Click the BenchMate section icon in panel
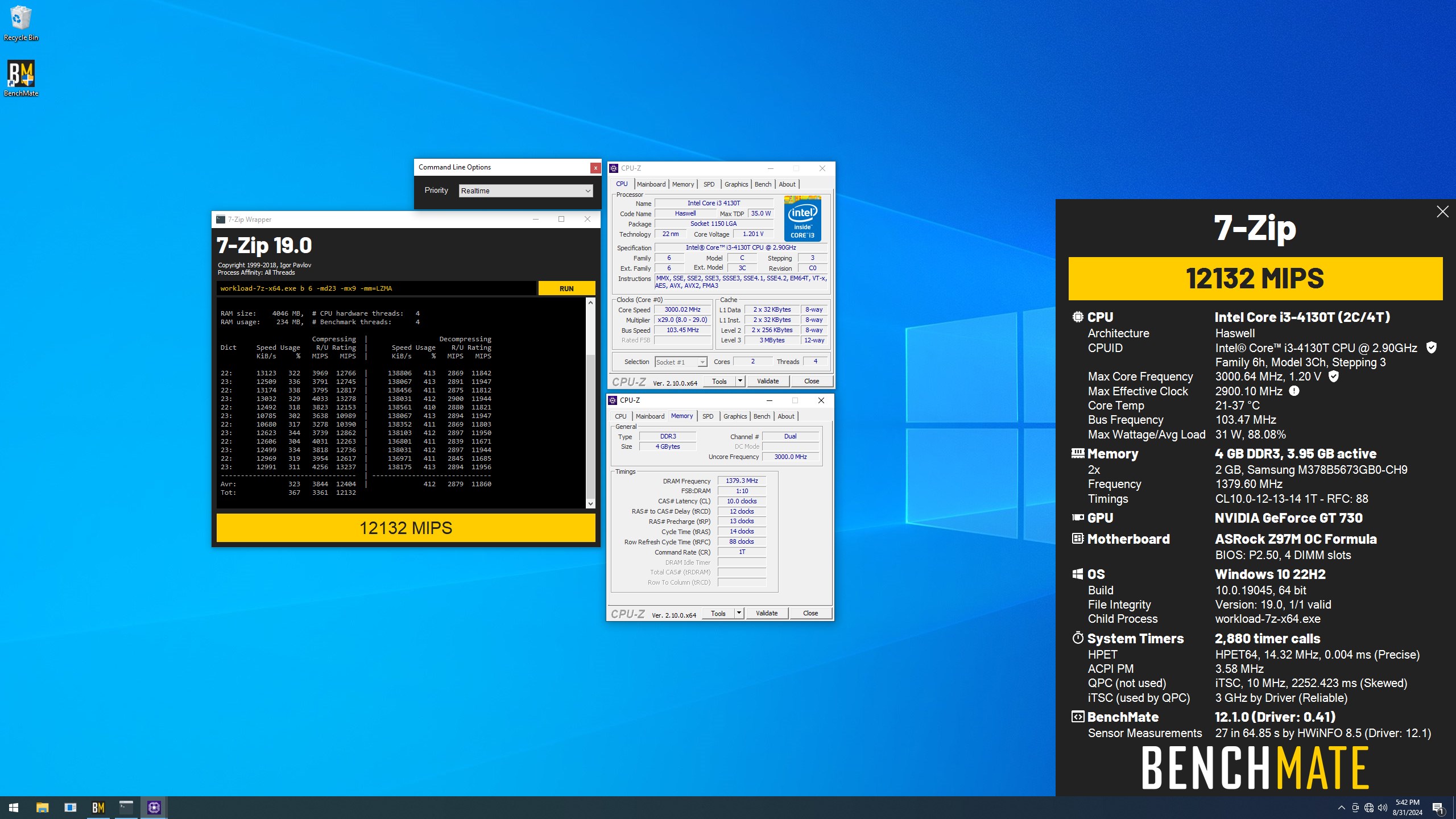This screenshot has width=1456, height=819. point(1078,717)
